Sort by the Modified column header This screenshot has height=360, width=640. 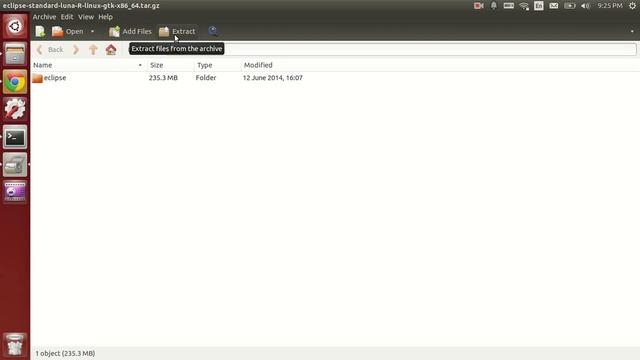coord(440,65)
